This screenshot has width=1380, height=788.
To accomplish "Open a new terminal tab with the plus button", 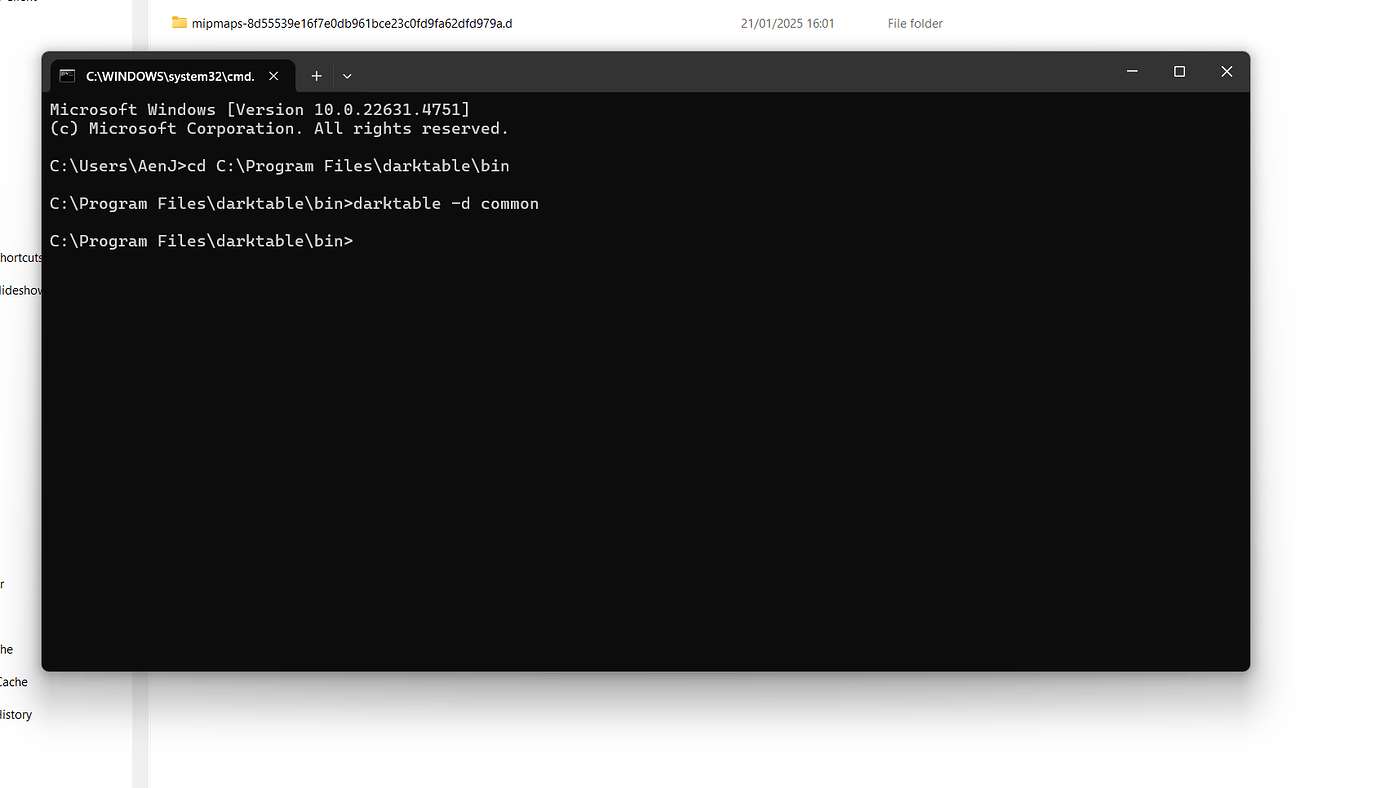I will click(x=316, y=75).
